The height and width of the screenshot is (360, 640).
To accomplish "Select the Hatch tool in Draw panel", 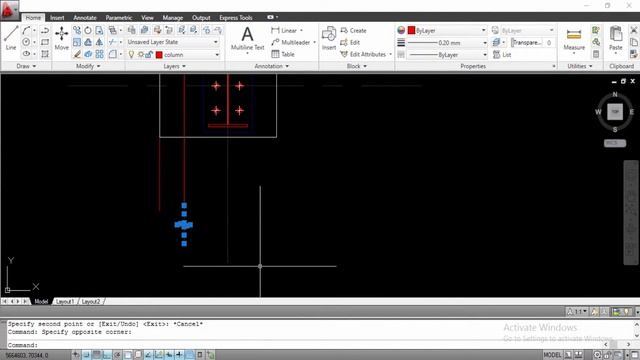I will point(45,54).
